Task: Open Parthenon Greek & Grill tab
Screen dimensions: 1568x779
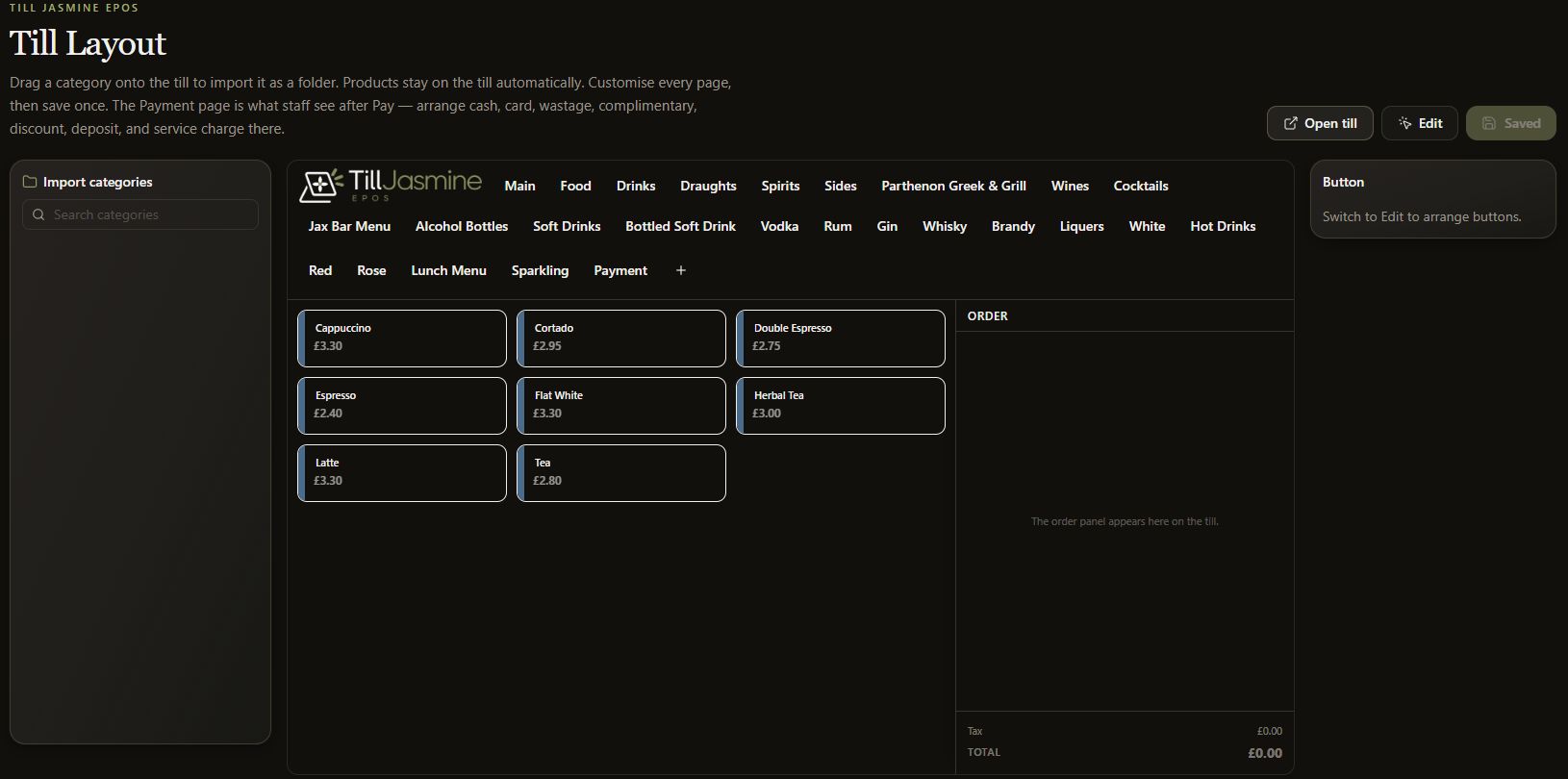Action: [953, 186]
